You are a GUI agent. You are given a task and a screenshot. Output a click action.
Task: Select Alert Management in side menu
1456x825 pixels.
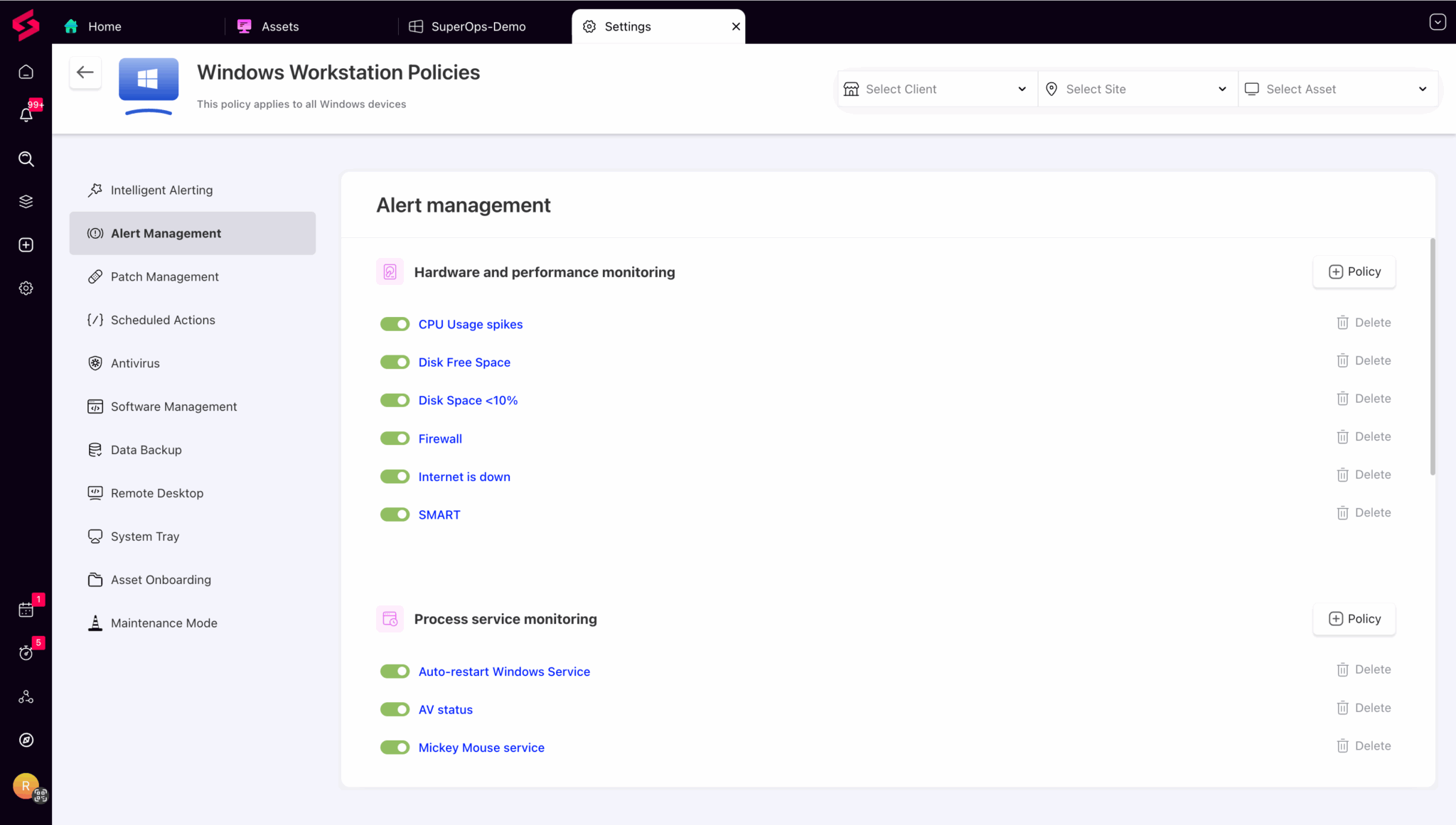pyautogui.click(x=193, y=233)
